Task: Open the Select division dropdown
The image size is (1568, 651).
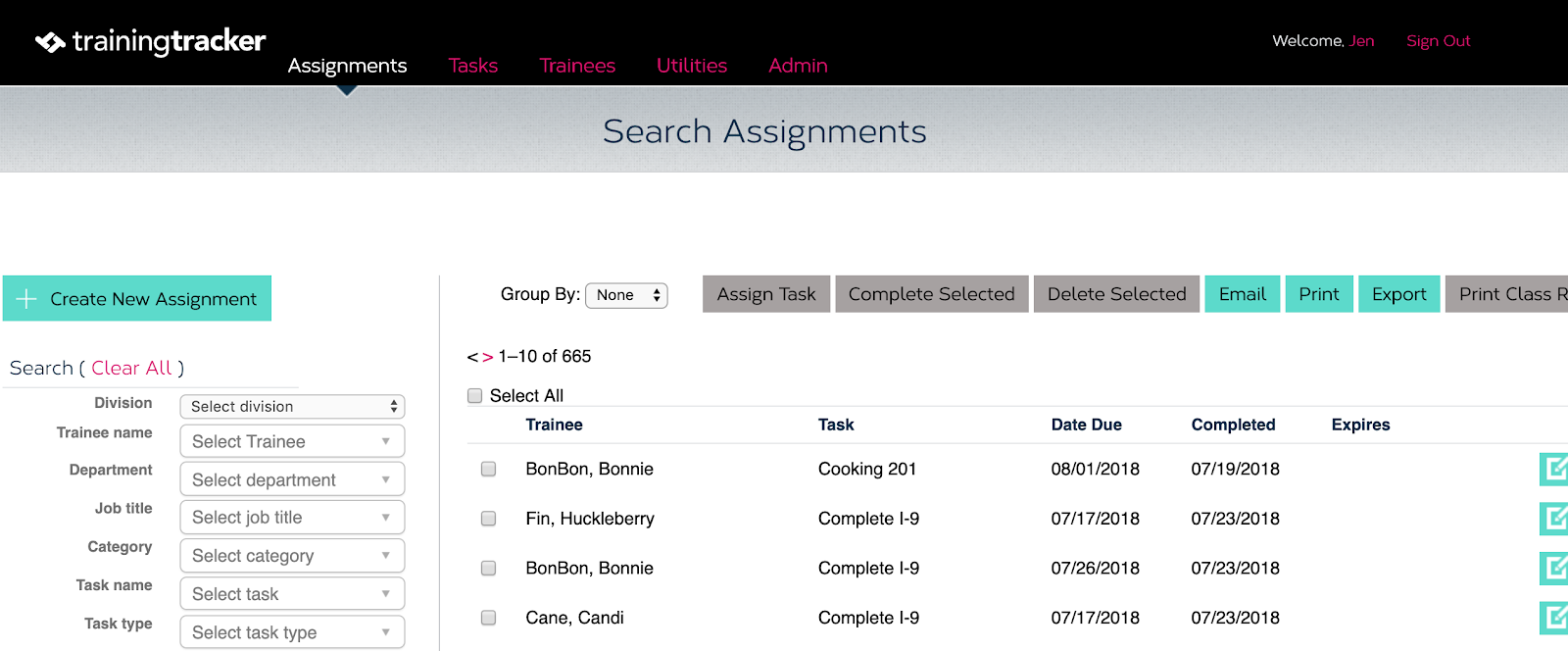Action: click(292, 406)
